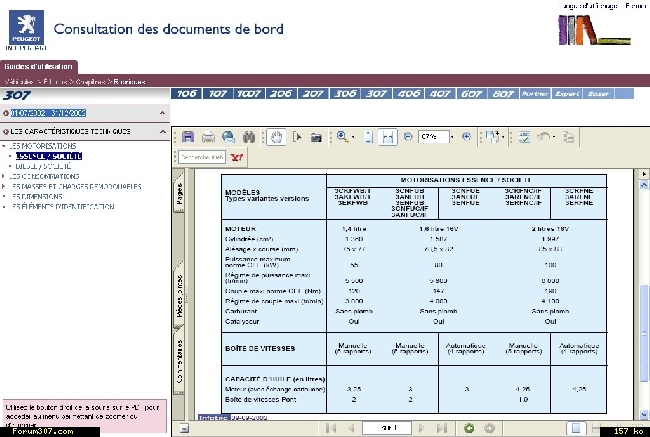Select the Expert model tab

(567, 94)
